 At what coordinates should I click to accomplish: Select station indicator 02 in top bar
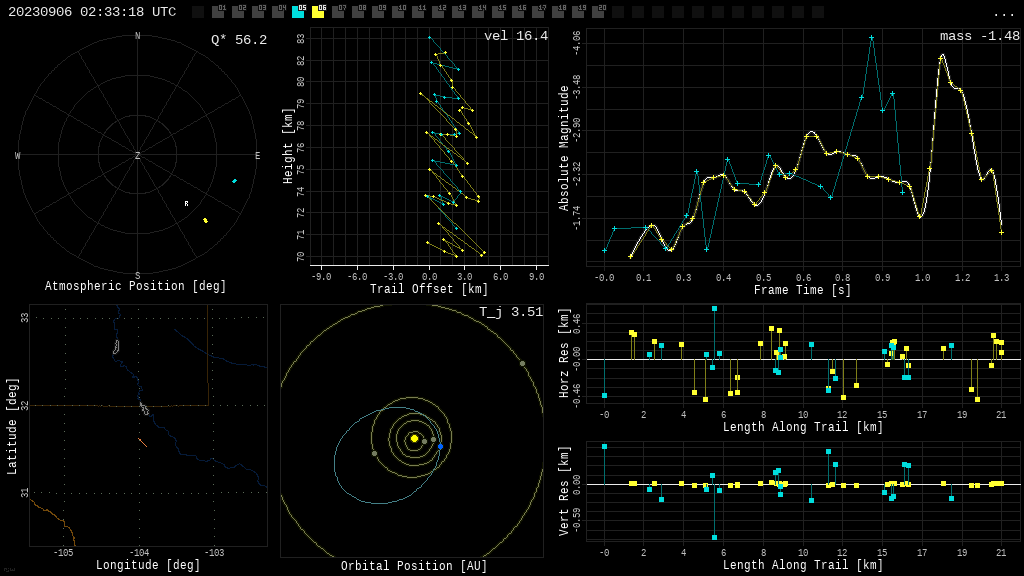(238, 12)
